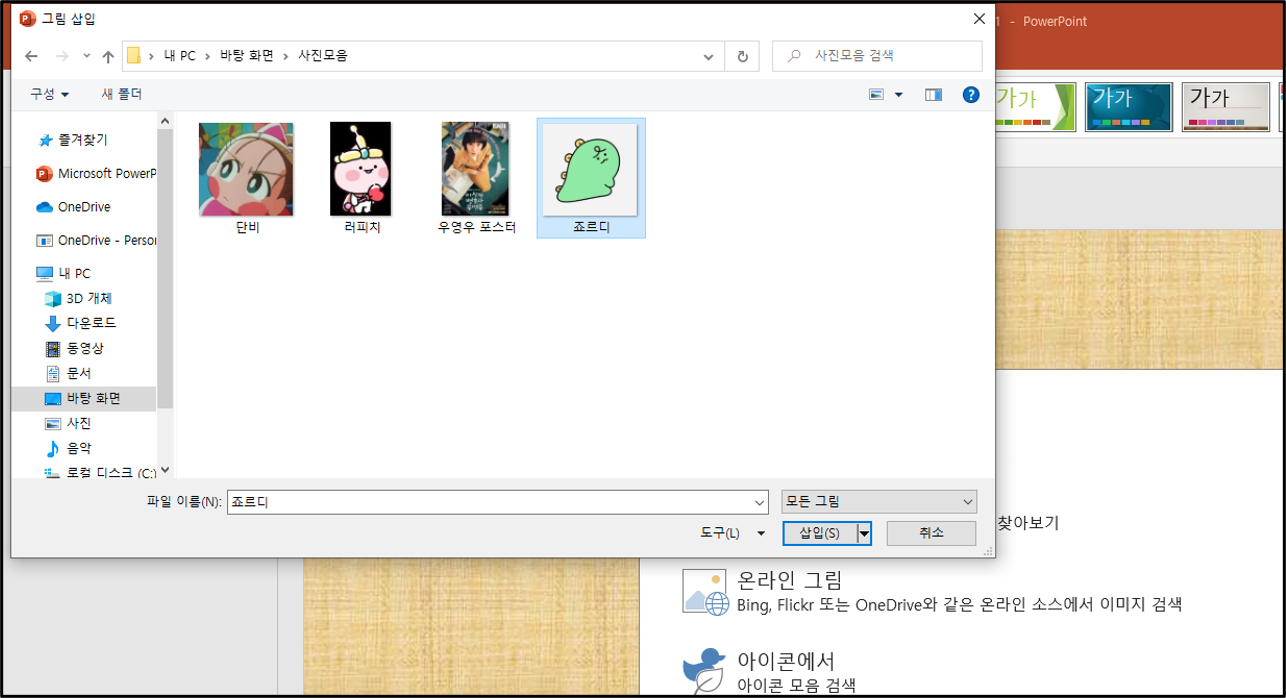Go back with the left arrow button
This screenshot has width=1286, height=698.
click(31, 57)
